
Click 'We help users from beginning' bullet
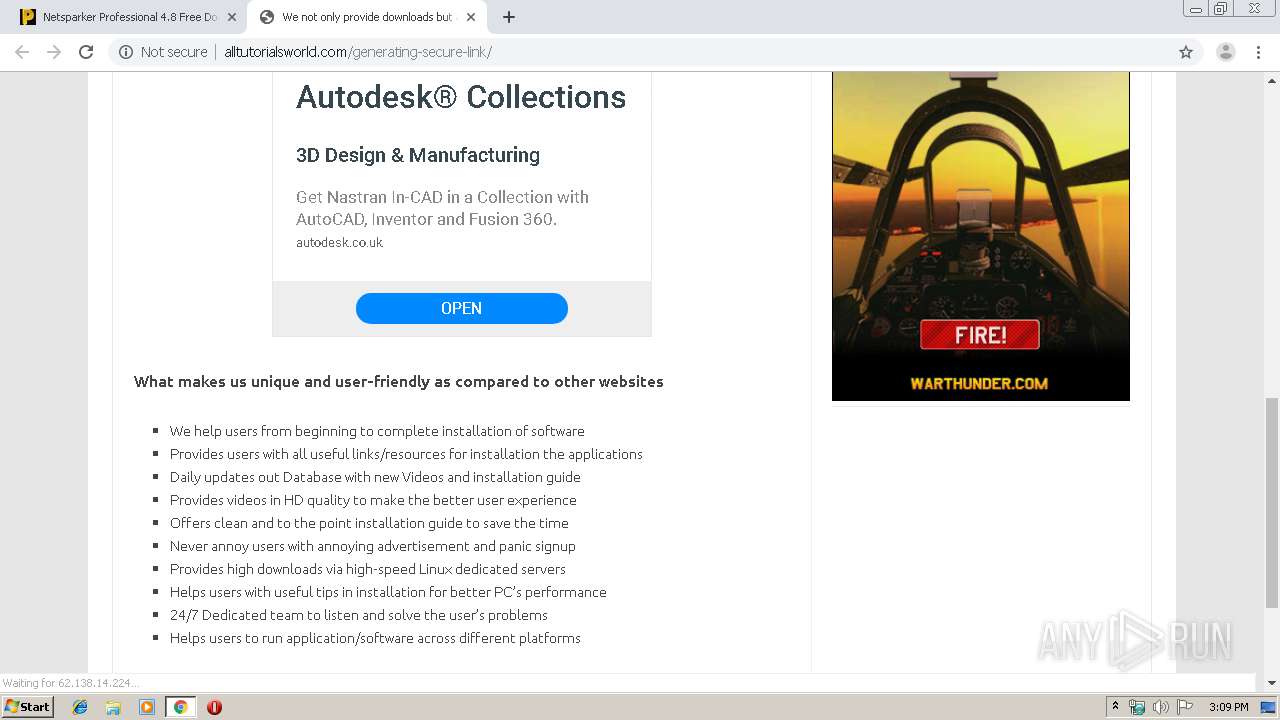point(377,431)
